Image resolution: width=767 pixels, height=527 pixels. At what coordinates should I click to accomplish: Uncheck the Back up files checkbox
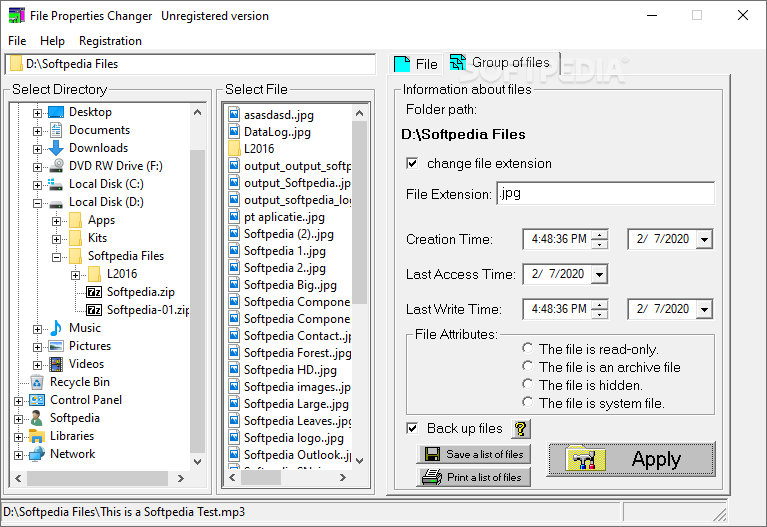click(x=412, y=429)
